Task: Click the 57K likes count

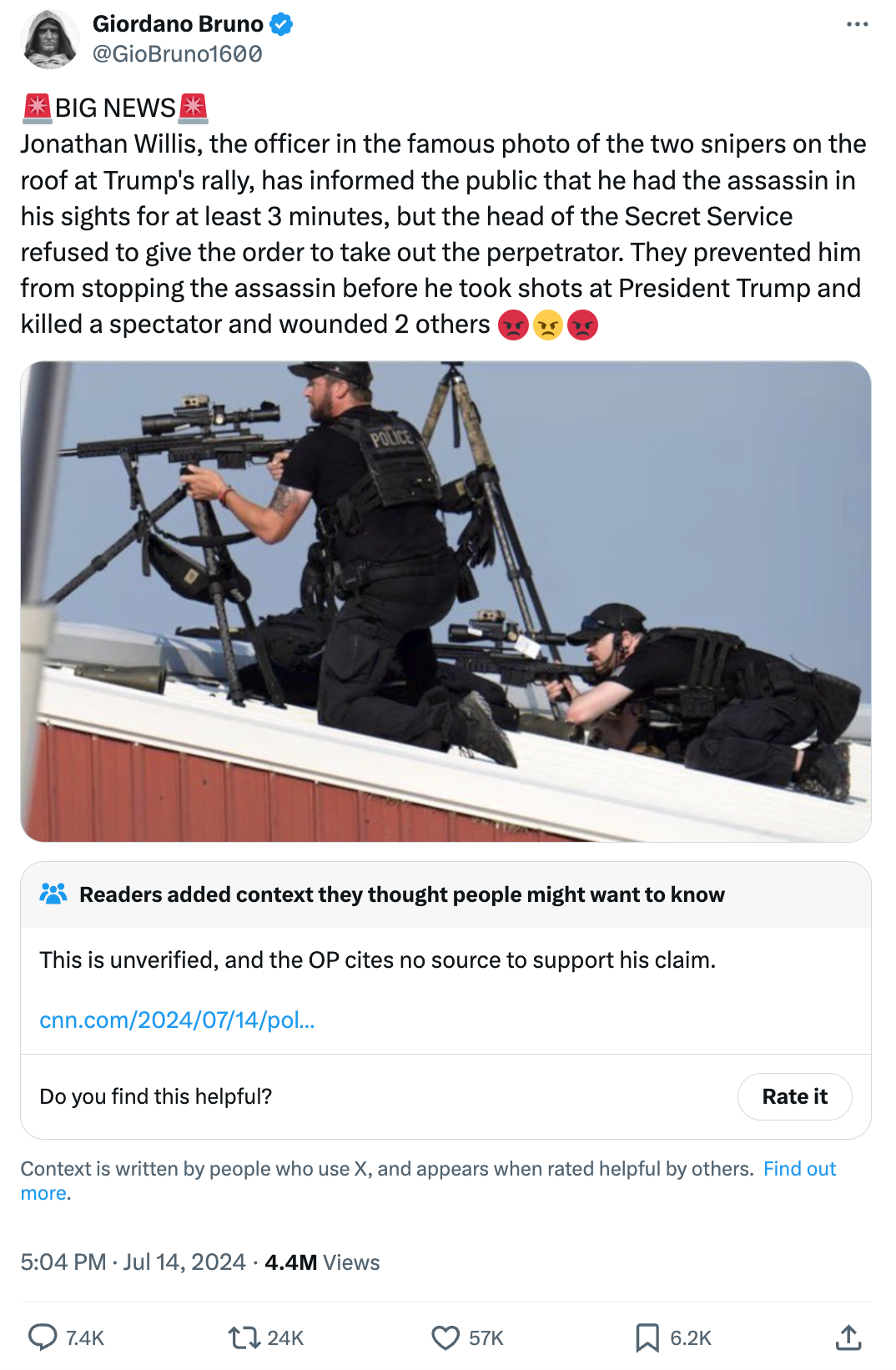Action: [486, 1337]
